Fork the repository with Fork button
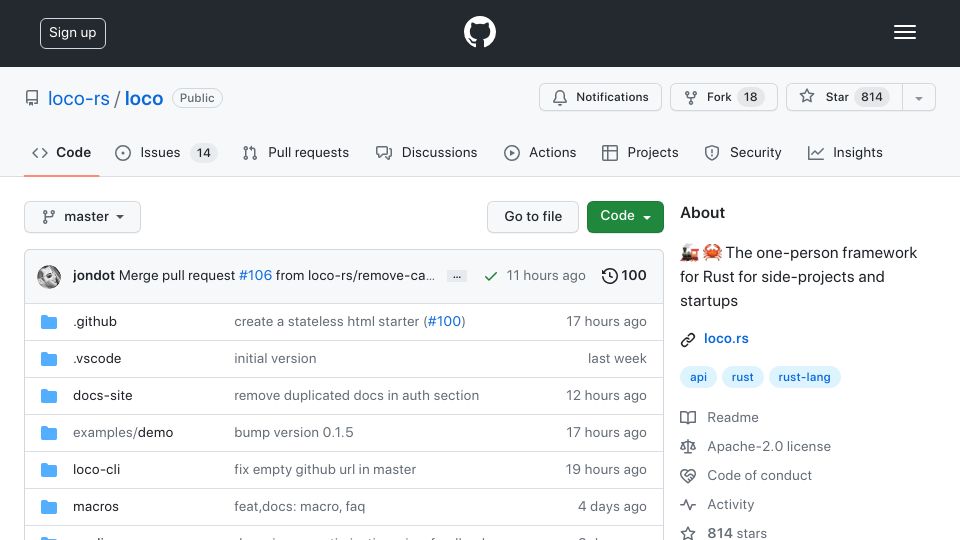This screenshot has width=960, height=540. [724, 97]
